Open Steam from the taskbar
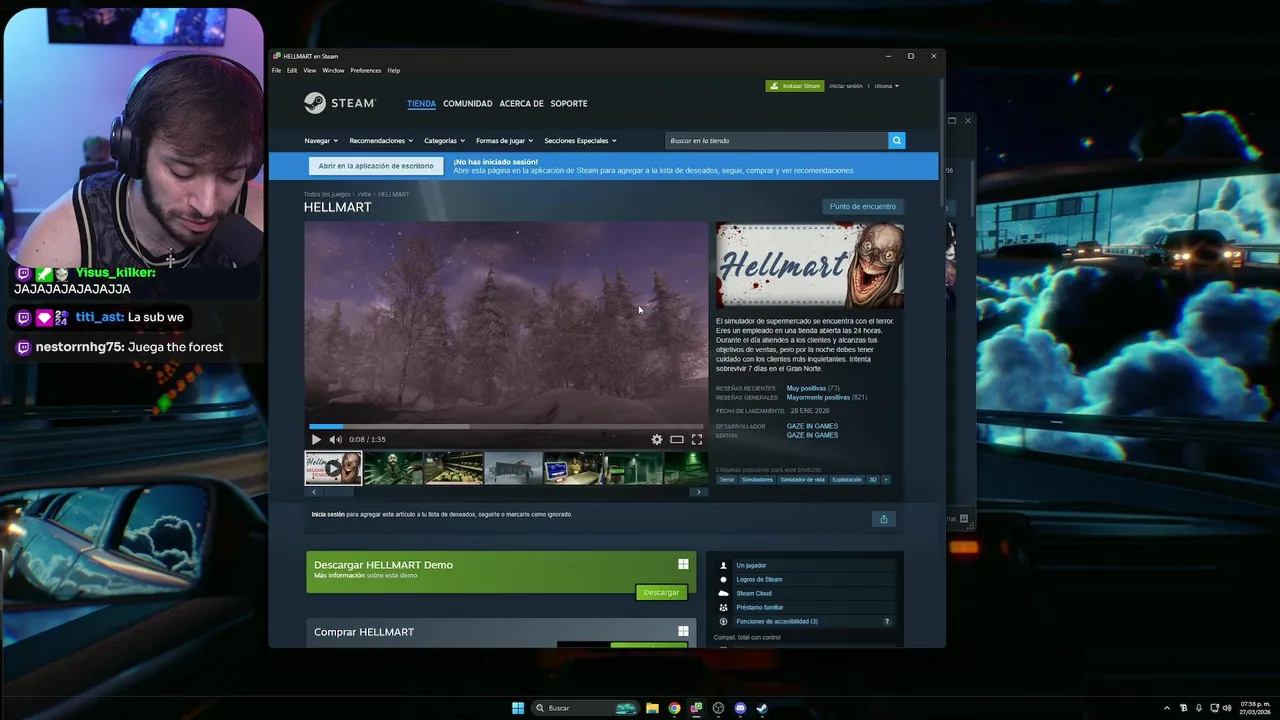The image size is (1280, 720). (x=762, y=708)
